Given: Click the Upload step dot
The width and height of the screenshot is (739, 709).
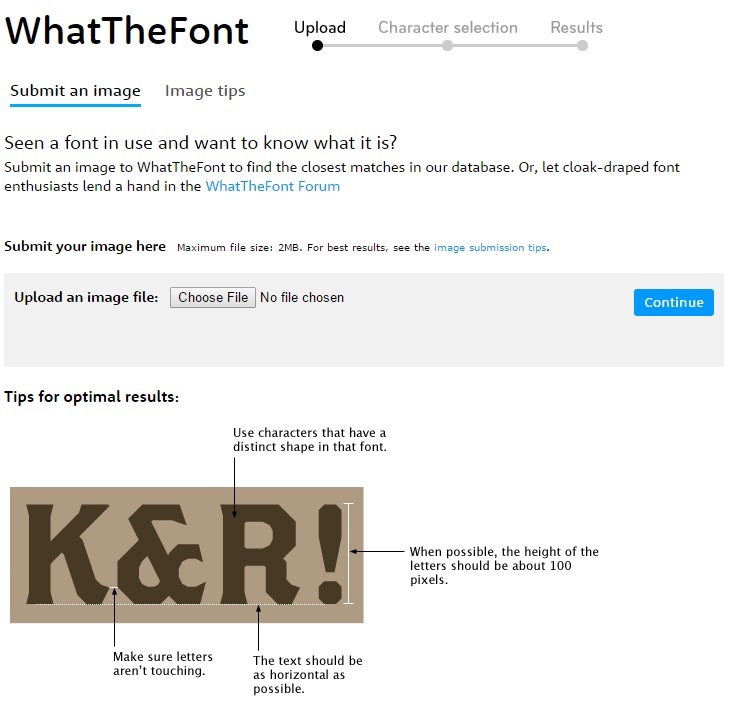Looking at the screenshot, I should click(318, 46).
